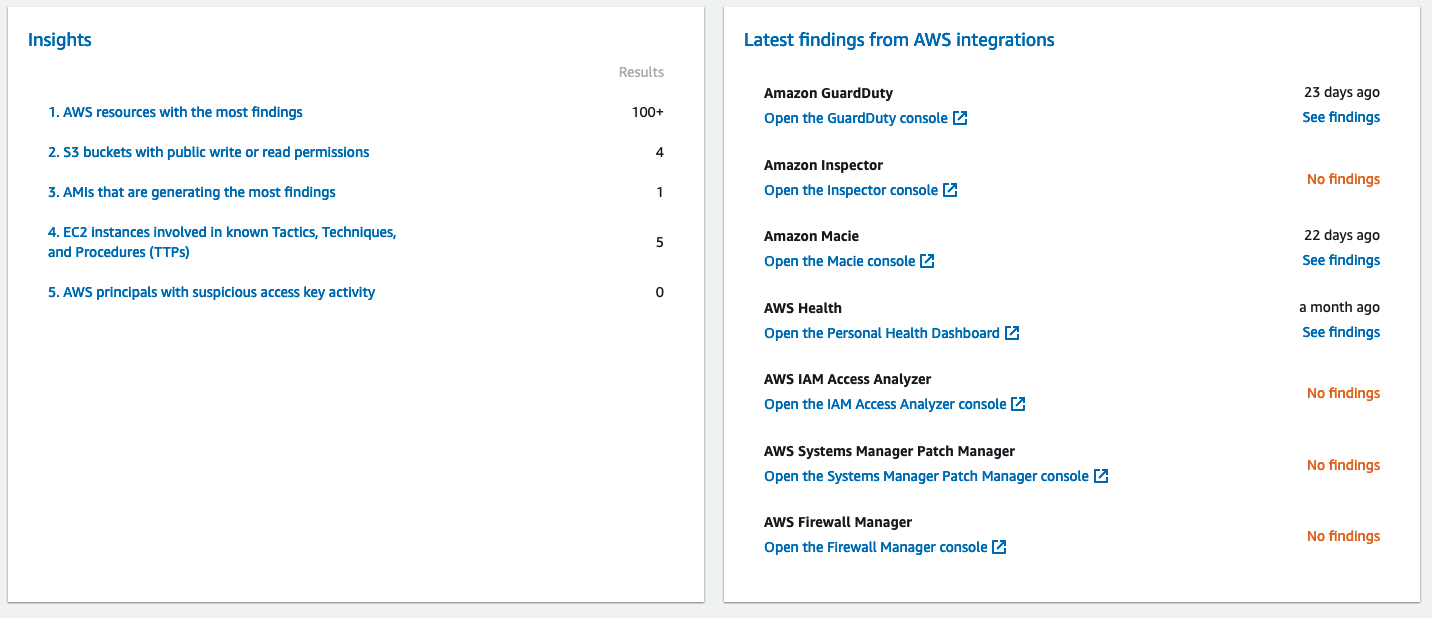Open the Systems Manager Patch Manager console link
This screenshot has height=618, width=1432.
pos(926,476)
